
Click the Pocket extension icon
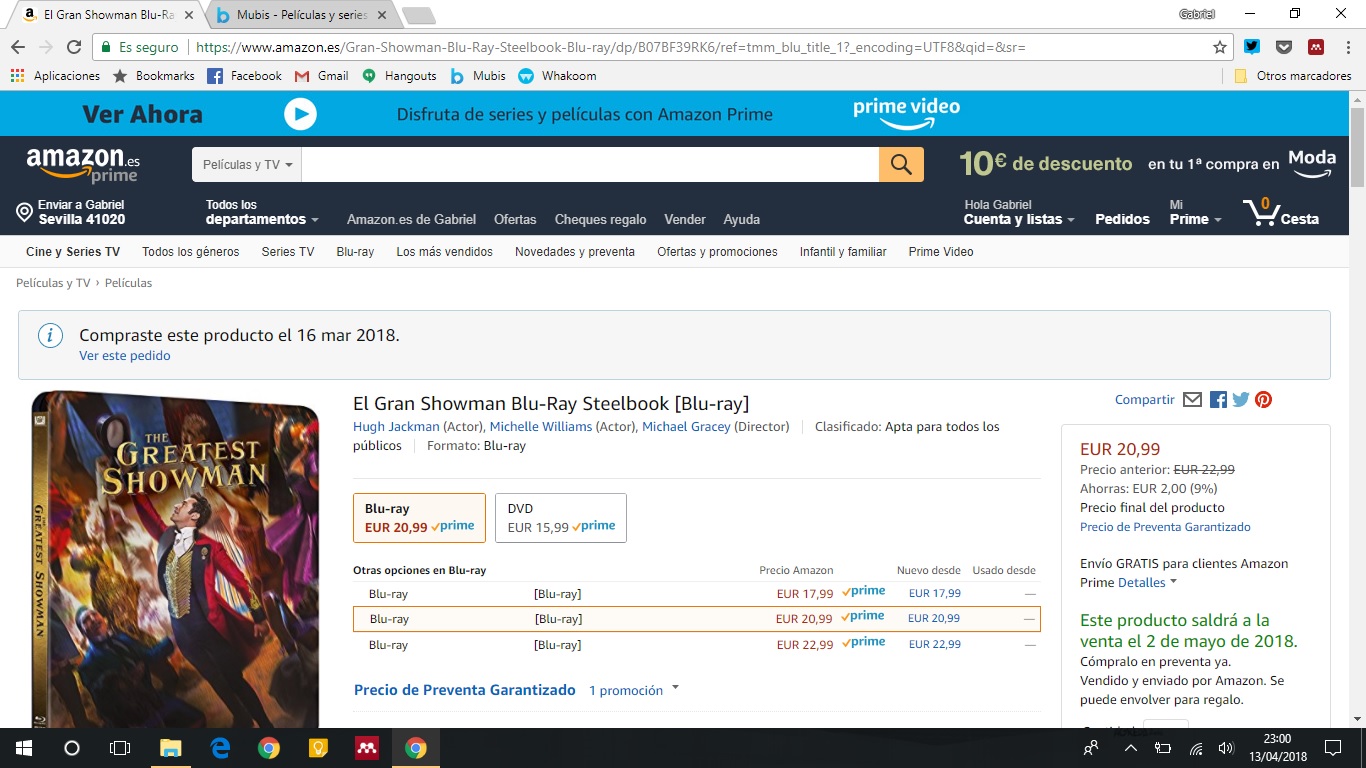coord(1284,47)
